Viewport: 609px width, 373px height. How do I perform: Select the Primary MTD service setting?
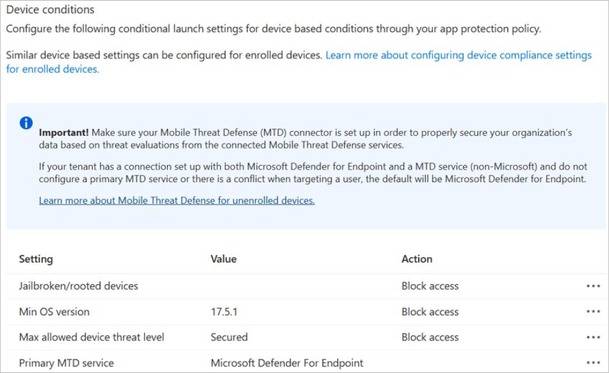click(x=66, y=363)
